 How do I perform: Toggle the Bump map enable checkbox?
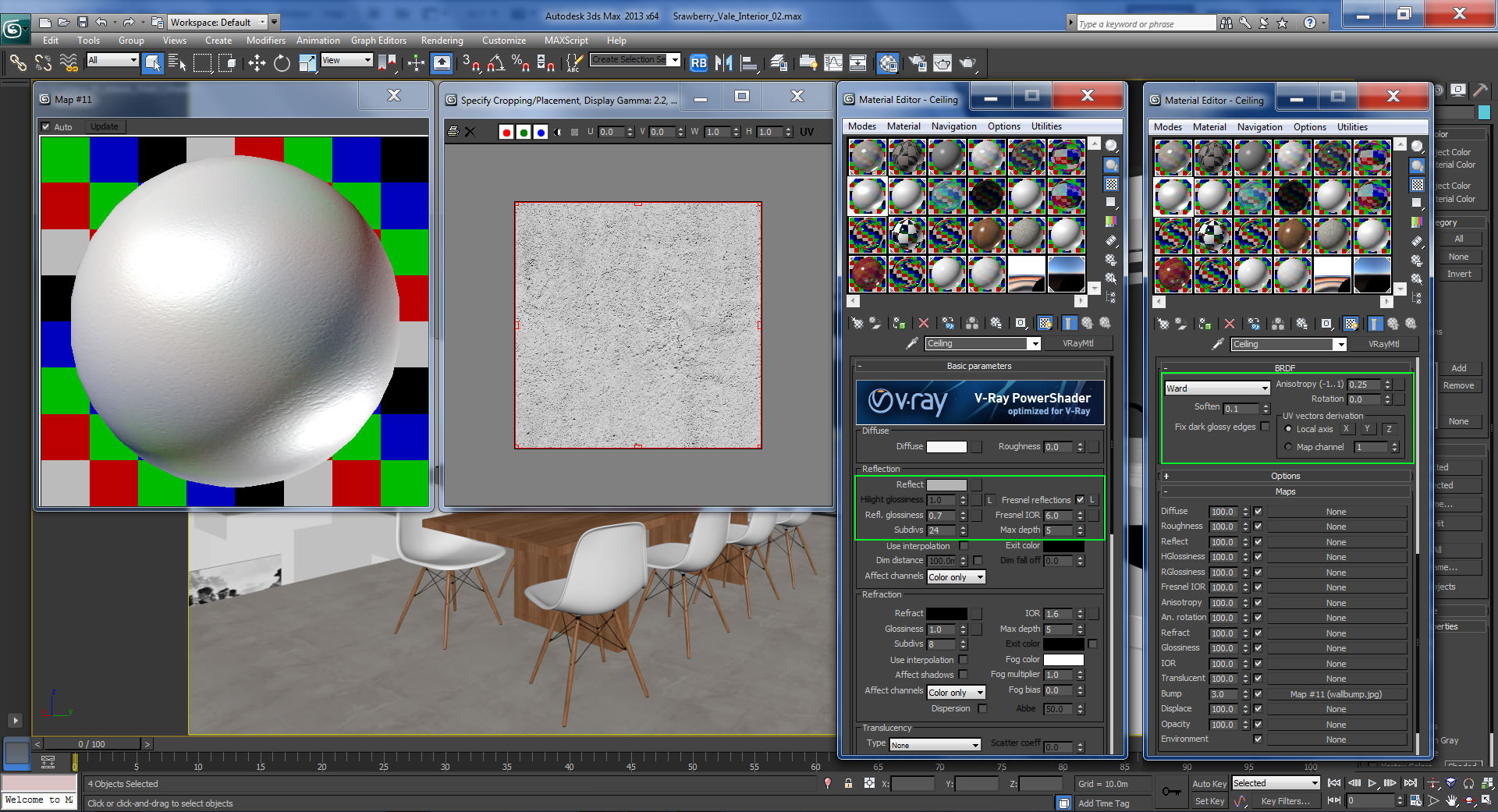1258,693
